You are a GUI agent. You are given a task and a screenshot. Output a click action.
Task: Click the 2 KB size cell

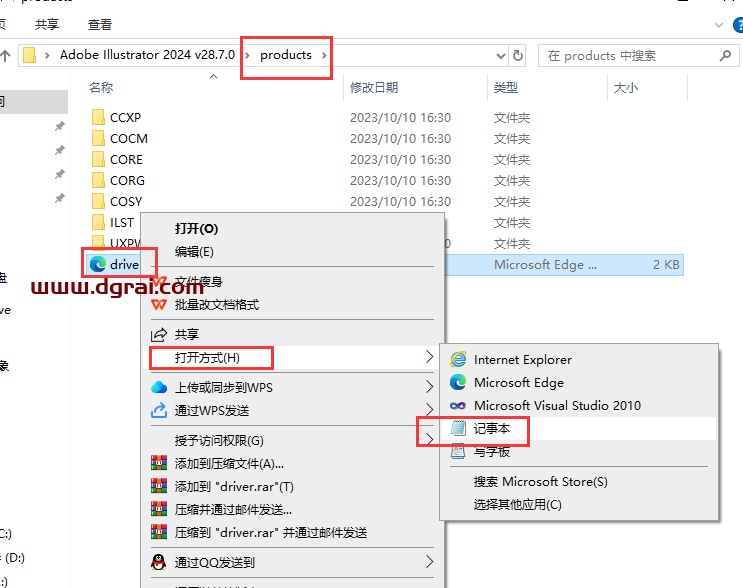pos(666,264)
